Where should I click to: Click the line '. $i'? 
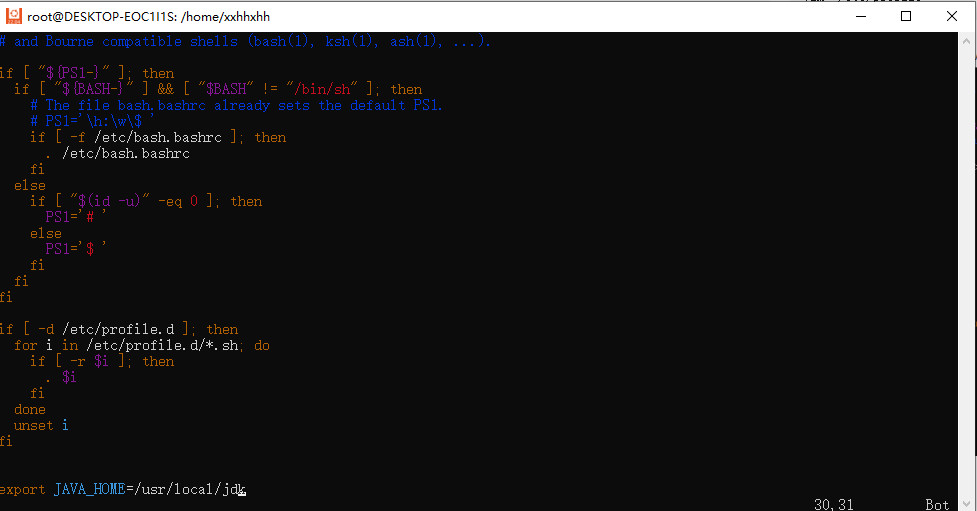pyautogui.click(x=61, y=377)
